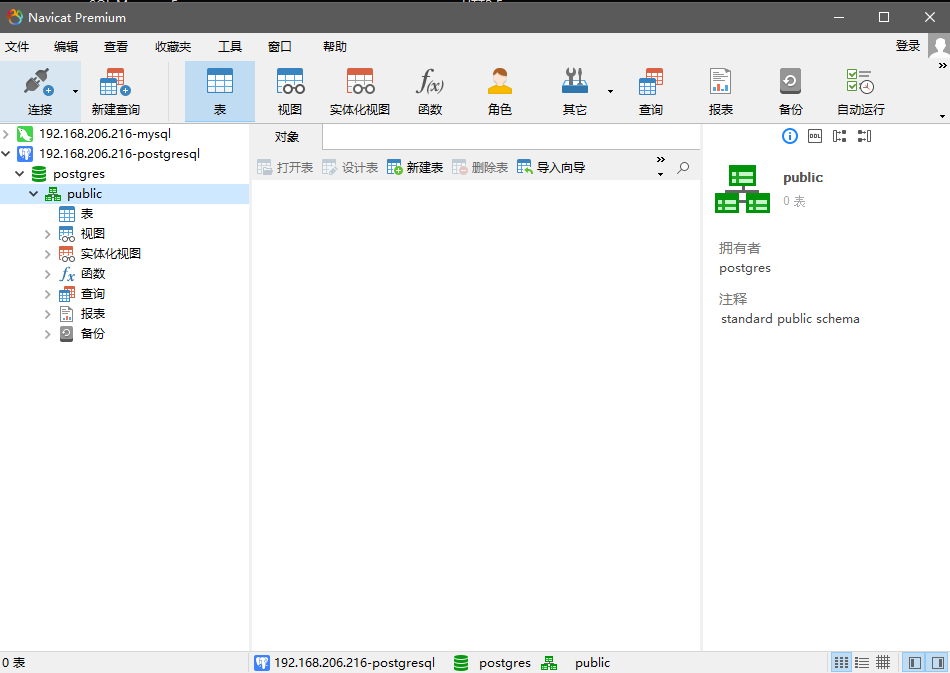Switch to icon grid view in status bar
Viewport: 950px width, 673px height.
click(x=841, y=663)
